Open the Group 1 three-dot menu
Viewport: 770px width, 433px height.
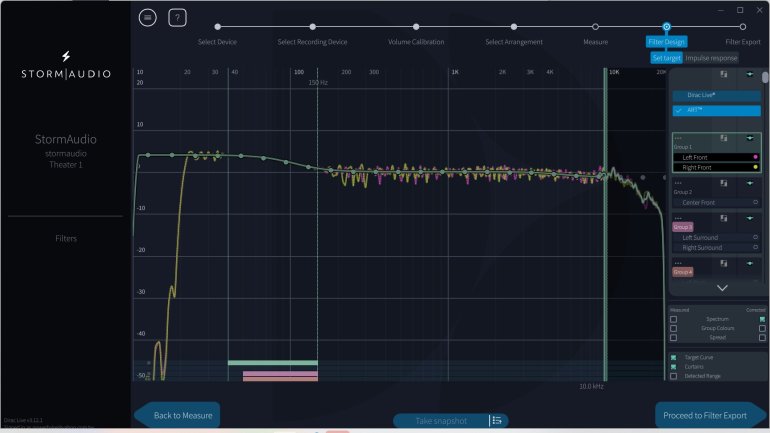point(678,138)
